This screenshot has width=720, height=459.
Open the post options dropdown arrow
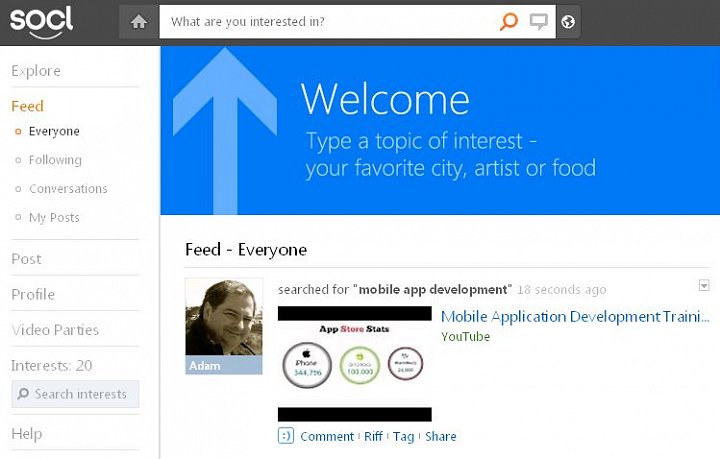click(704, 285)
